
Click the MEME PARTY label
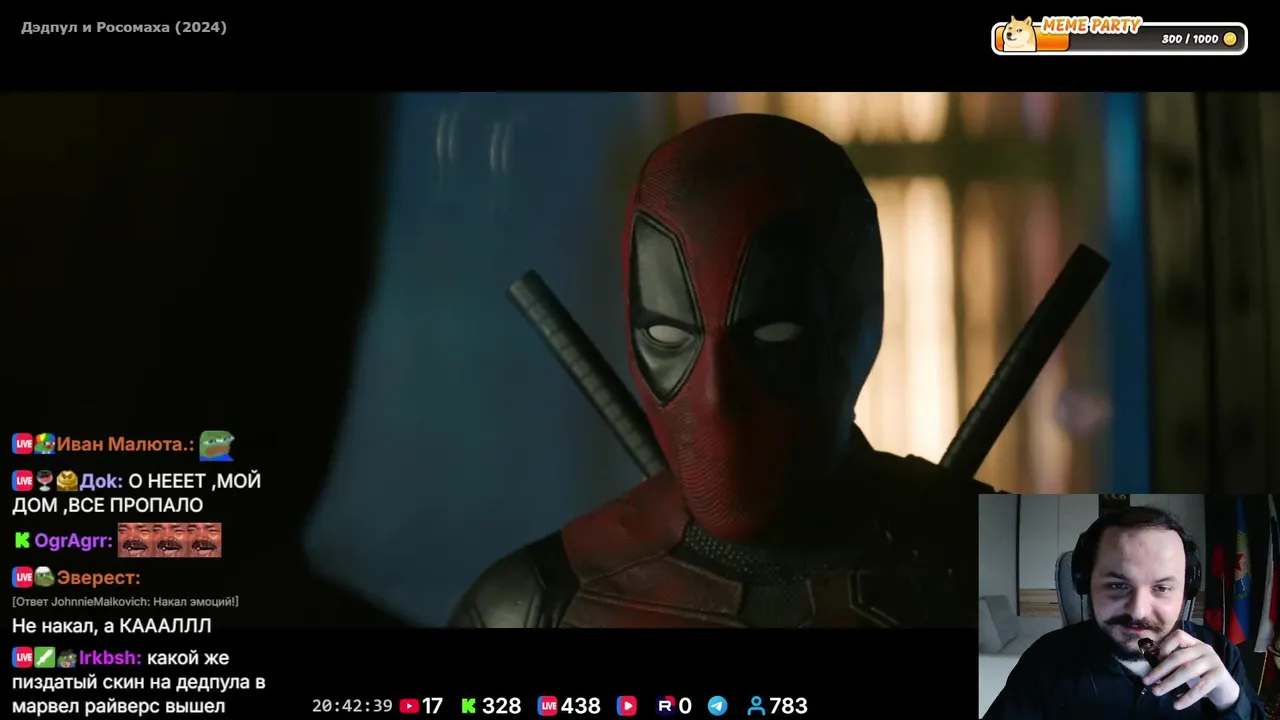pyautogui.click(x=1091, y=26)
